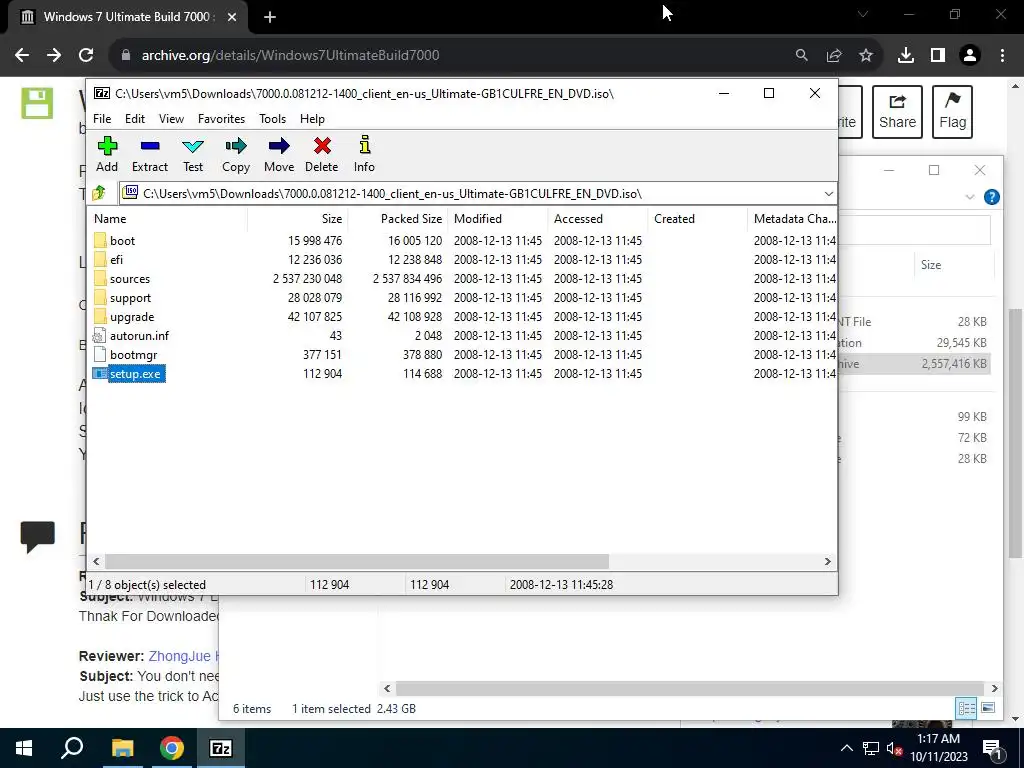Open the Tools menu
Screen dimensions: 1024x768
(x=272, y=119)
